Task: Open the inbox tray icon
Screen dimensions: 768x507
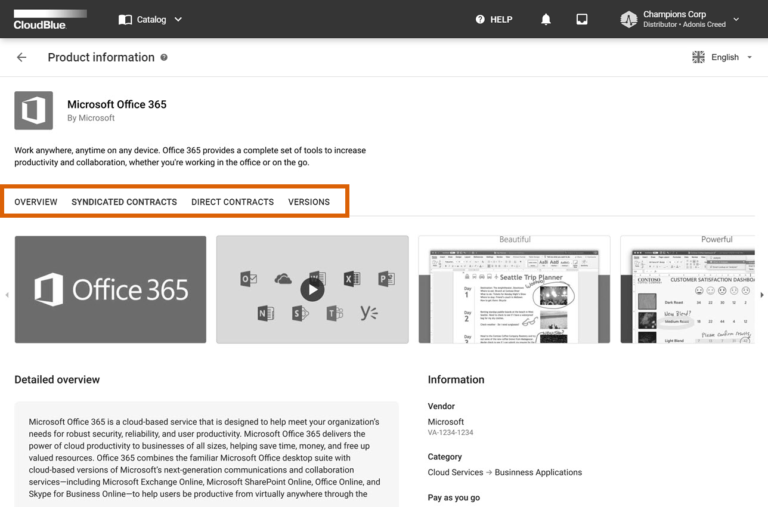Action: tap(582, 19)
